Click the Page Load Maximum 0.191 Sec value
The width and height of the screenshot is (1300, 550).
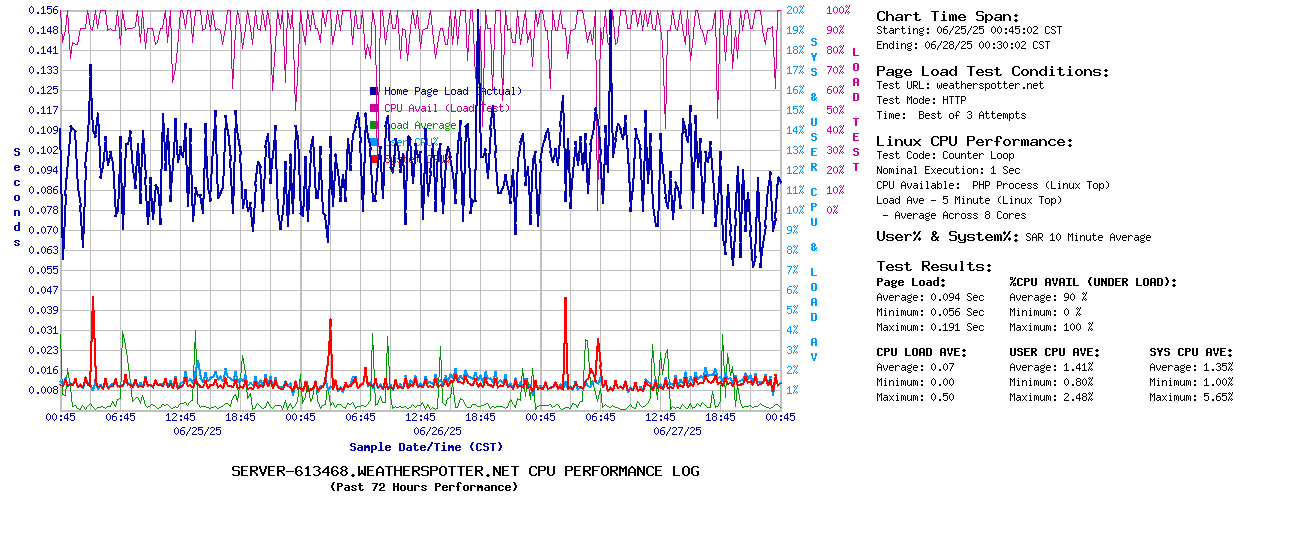(x=957, y=327)
